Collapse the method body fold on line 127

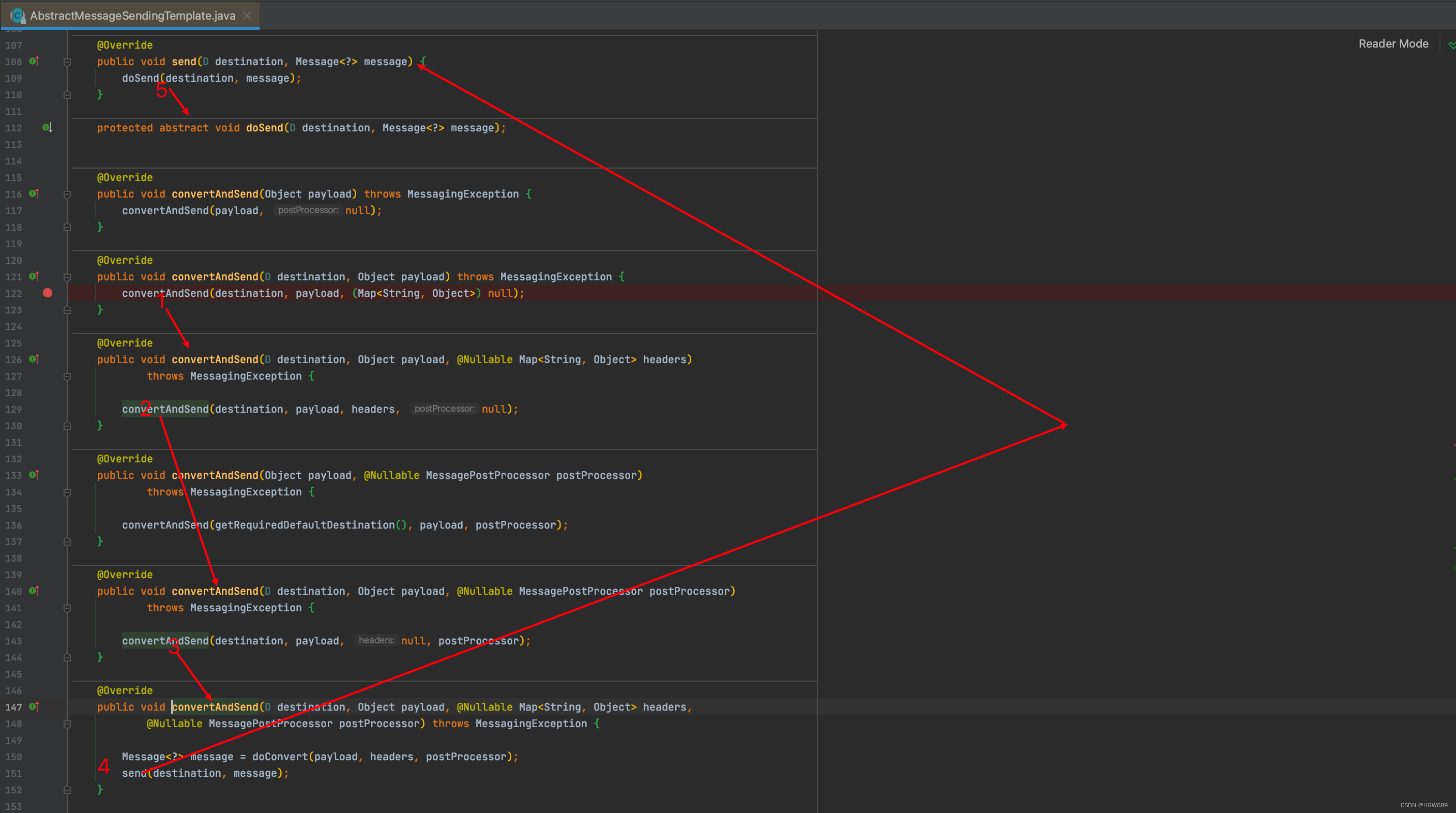67,377
